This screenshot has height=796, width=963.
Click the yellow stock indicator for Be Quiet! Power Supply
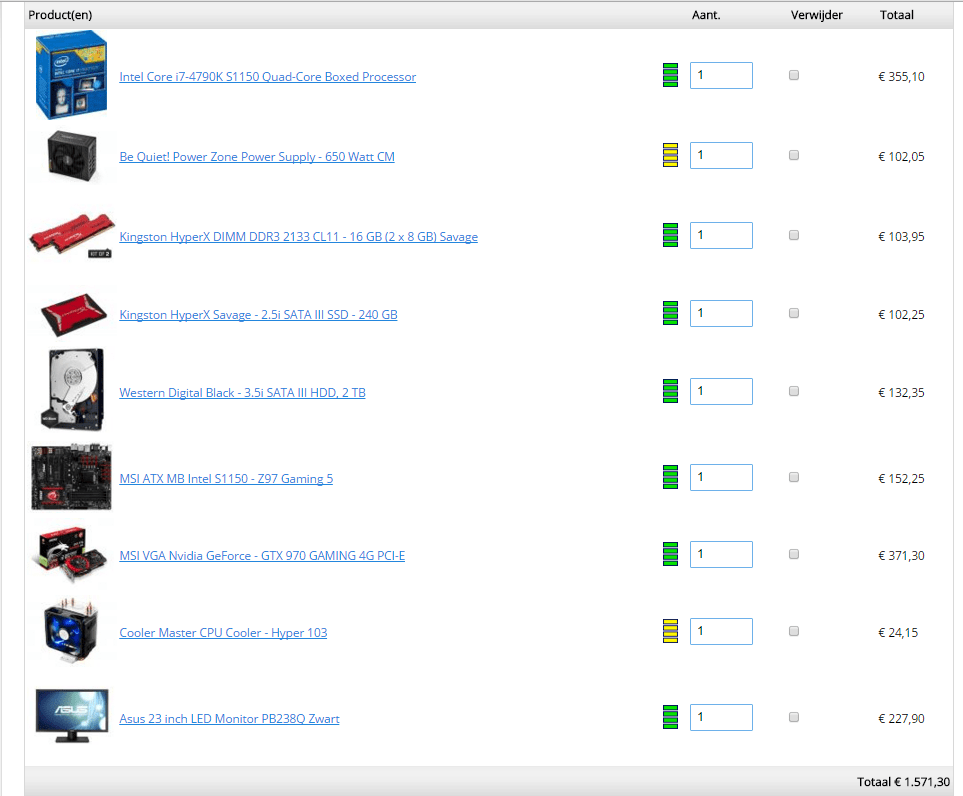(670, 155)
